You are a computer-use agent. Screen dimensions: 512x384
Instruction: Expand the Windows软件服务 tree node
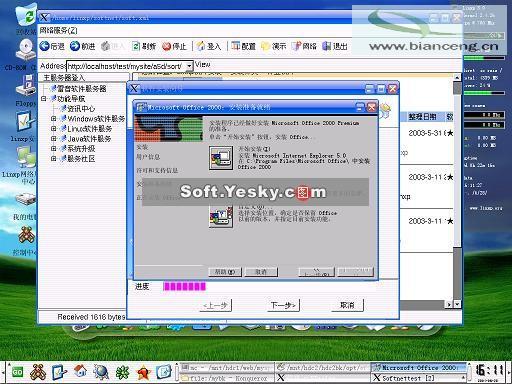[53, 119]
